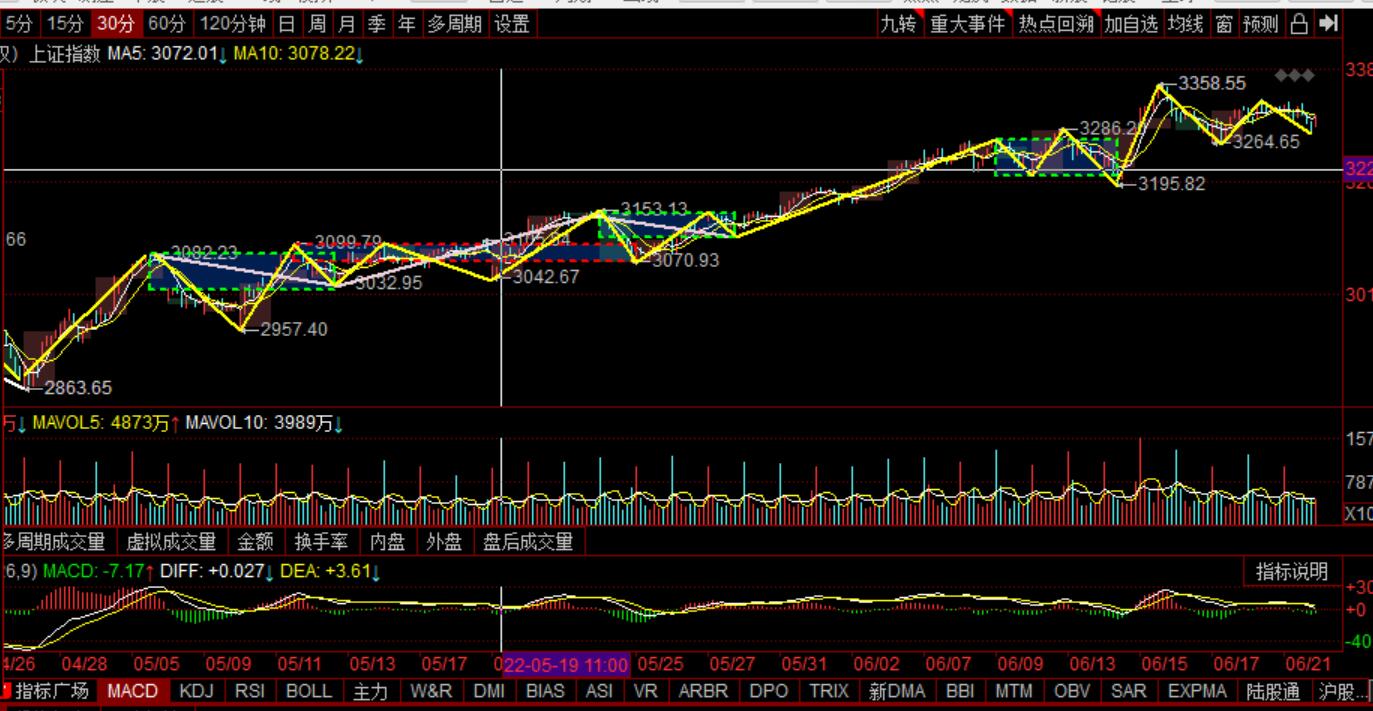Select 虚拟成交量 tab
This screenshot has width=1373, height=711.
[171, 542]
